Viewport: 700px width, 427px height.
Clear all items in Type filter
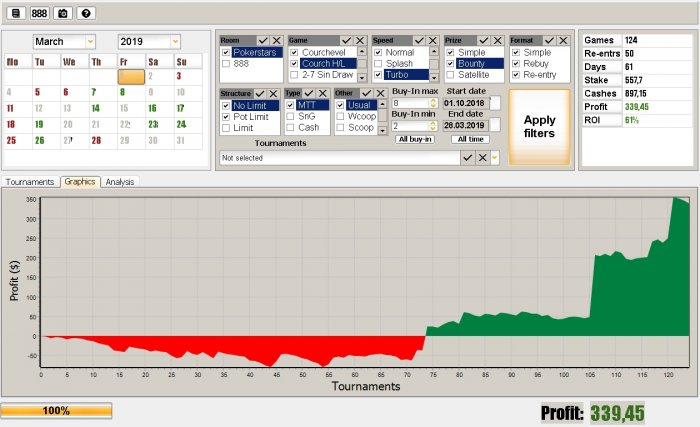(323, 93)
